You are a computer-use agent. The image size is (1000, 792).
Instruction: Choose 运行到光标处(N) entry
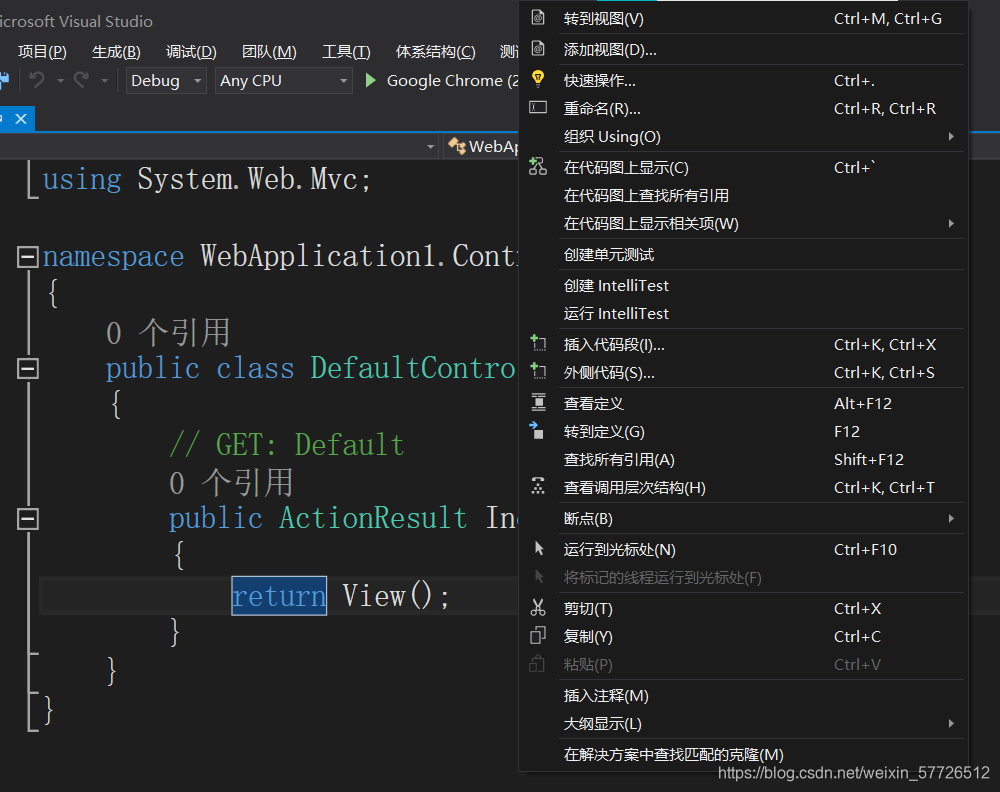coord(744,549)
